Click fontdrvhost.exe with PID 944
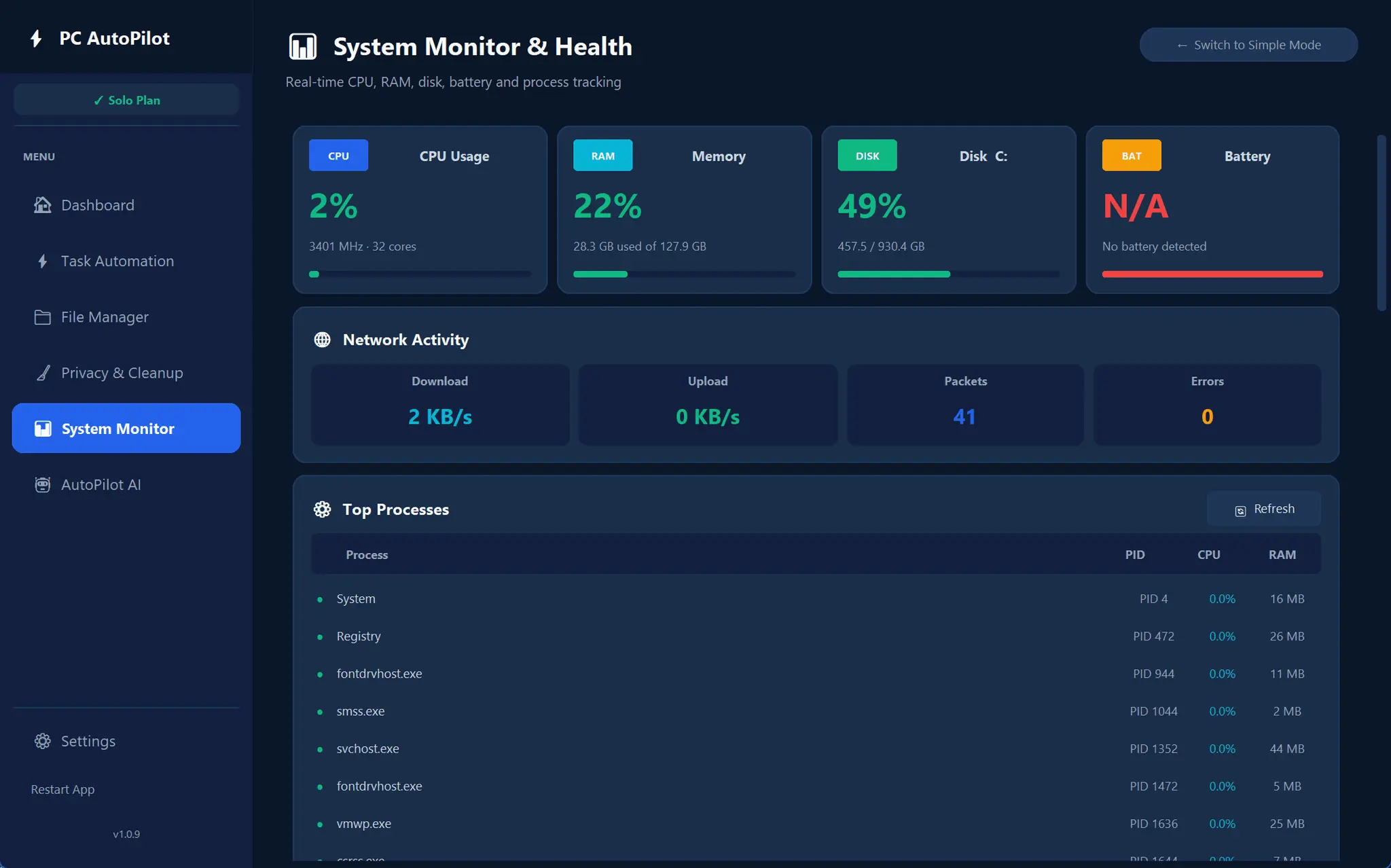1391x868 pixels. click(379, 674)
